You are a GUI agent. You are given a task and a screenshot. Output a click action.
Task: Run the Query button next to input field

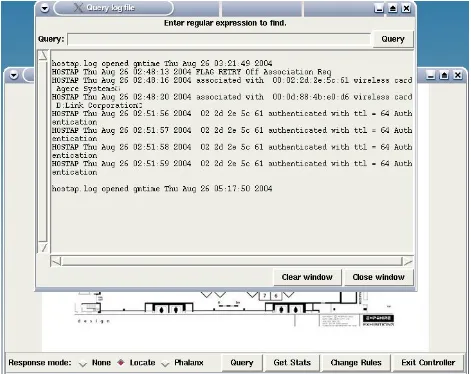[x=393, y=39]
